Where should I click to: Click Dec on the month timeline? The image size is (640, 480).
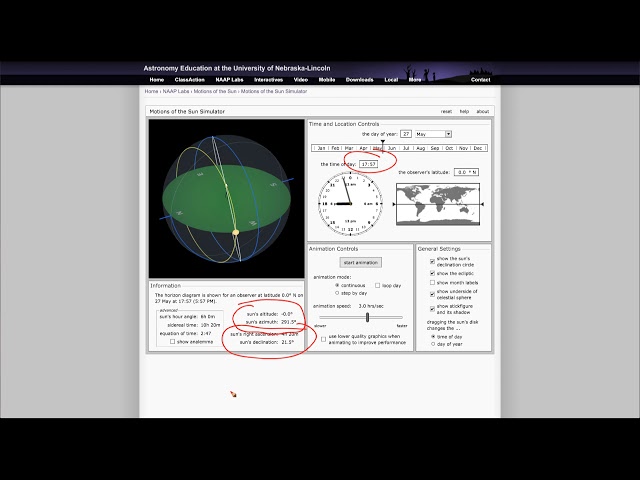click(478, 148)
